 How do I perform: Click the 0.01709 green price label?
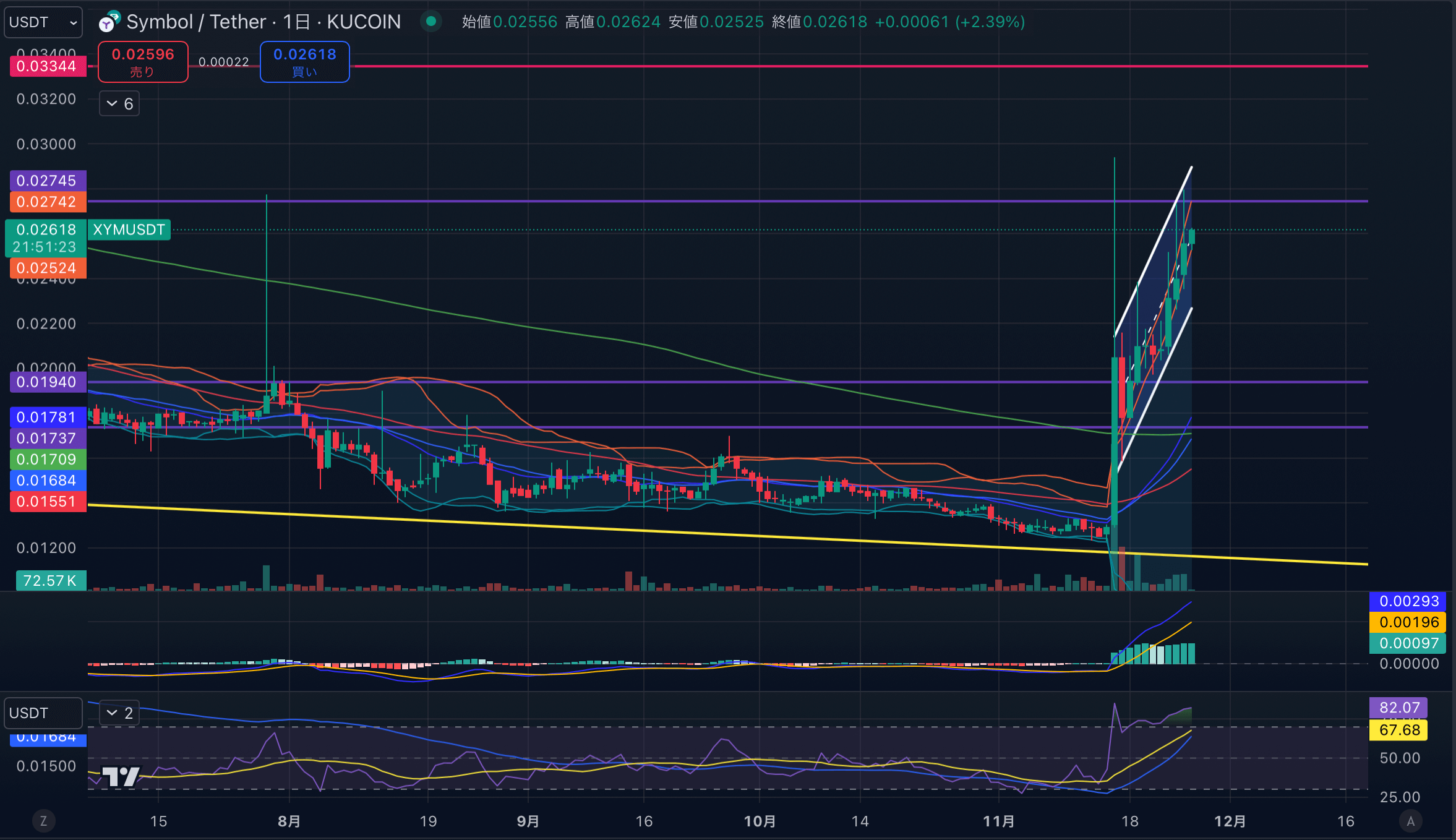tap(47, 460)
